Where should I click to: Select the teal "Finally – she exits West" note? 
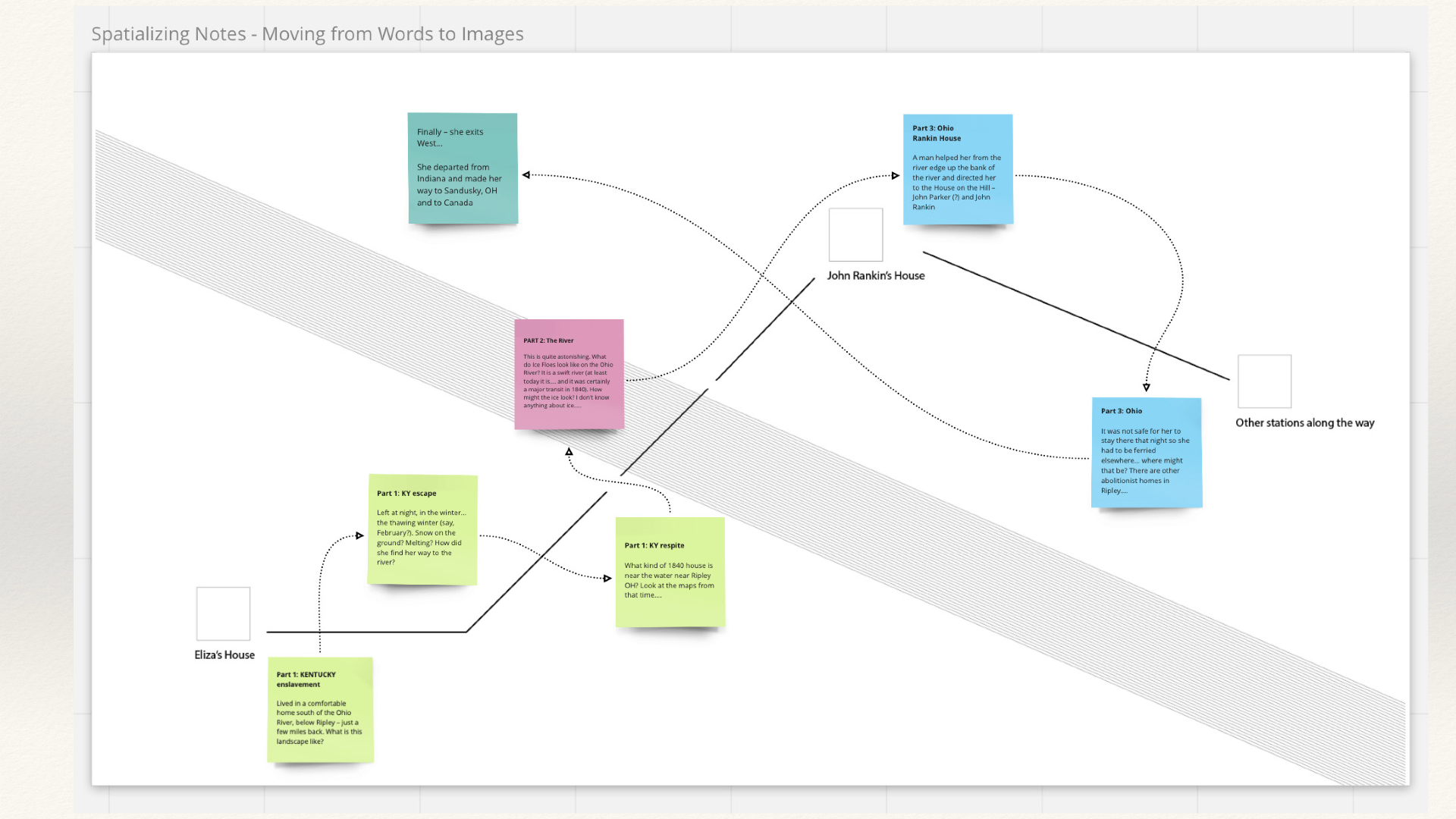(x=462, y=167)
